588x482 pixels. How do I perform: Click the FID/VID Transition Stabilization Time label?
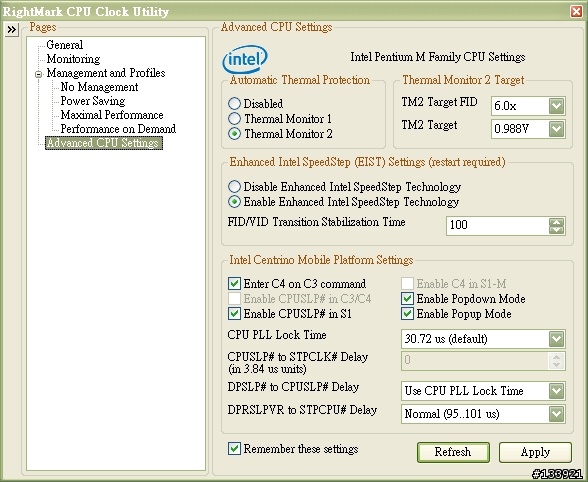316,222
